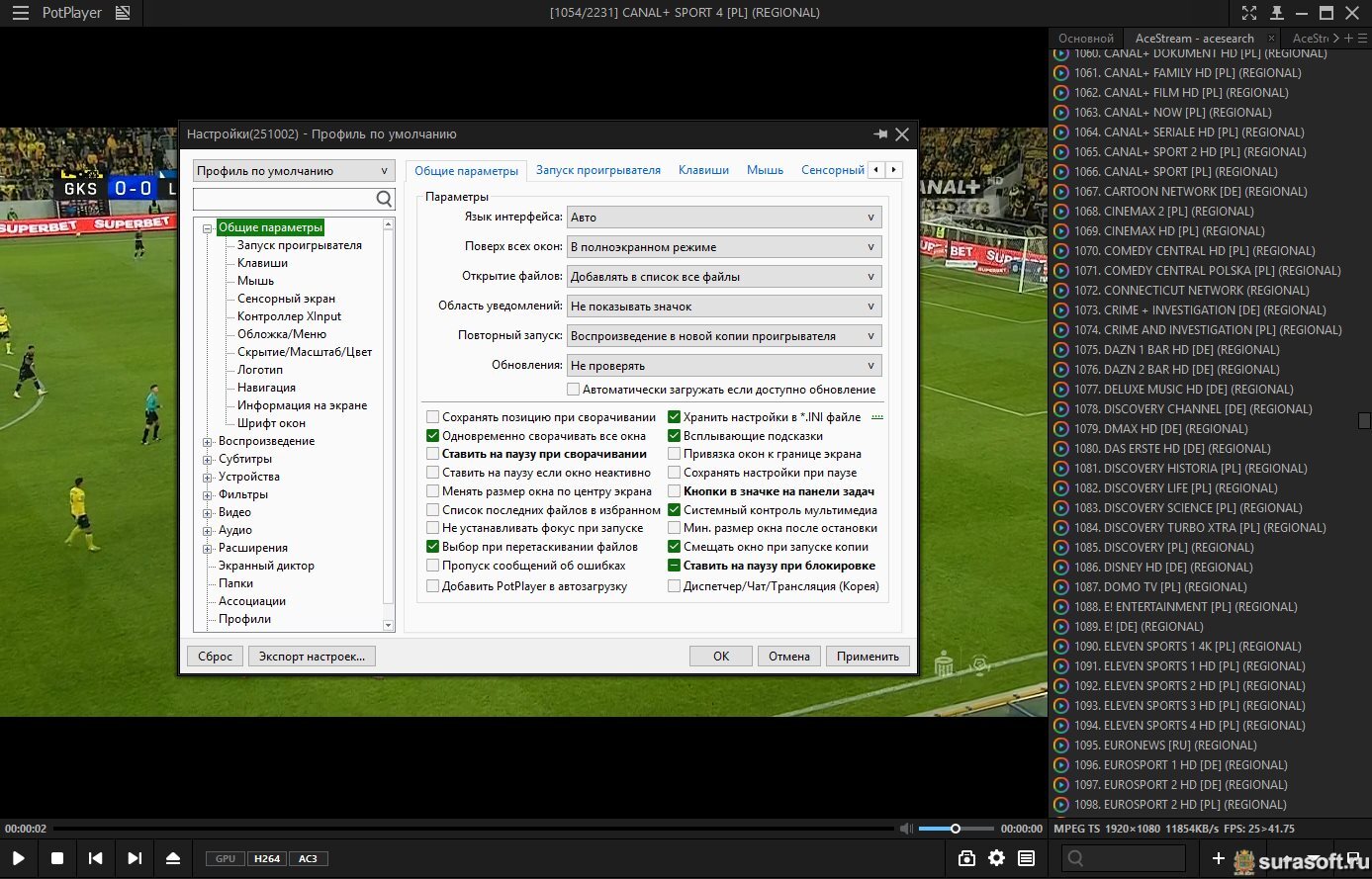1372x879 pixels.
Task: Pin the player window on top
Action: (1276, 13)
